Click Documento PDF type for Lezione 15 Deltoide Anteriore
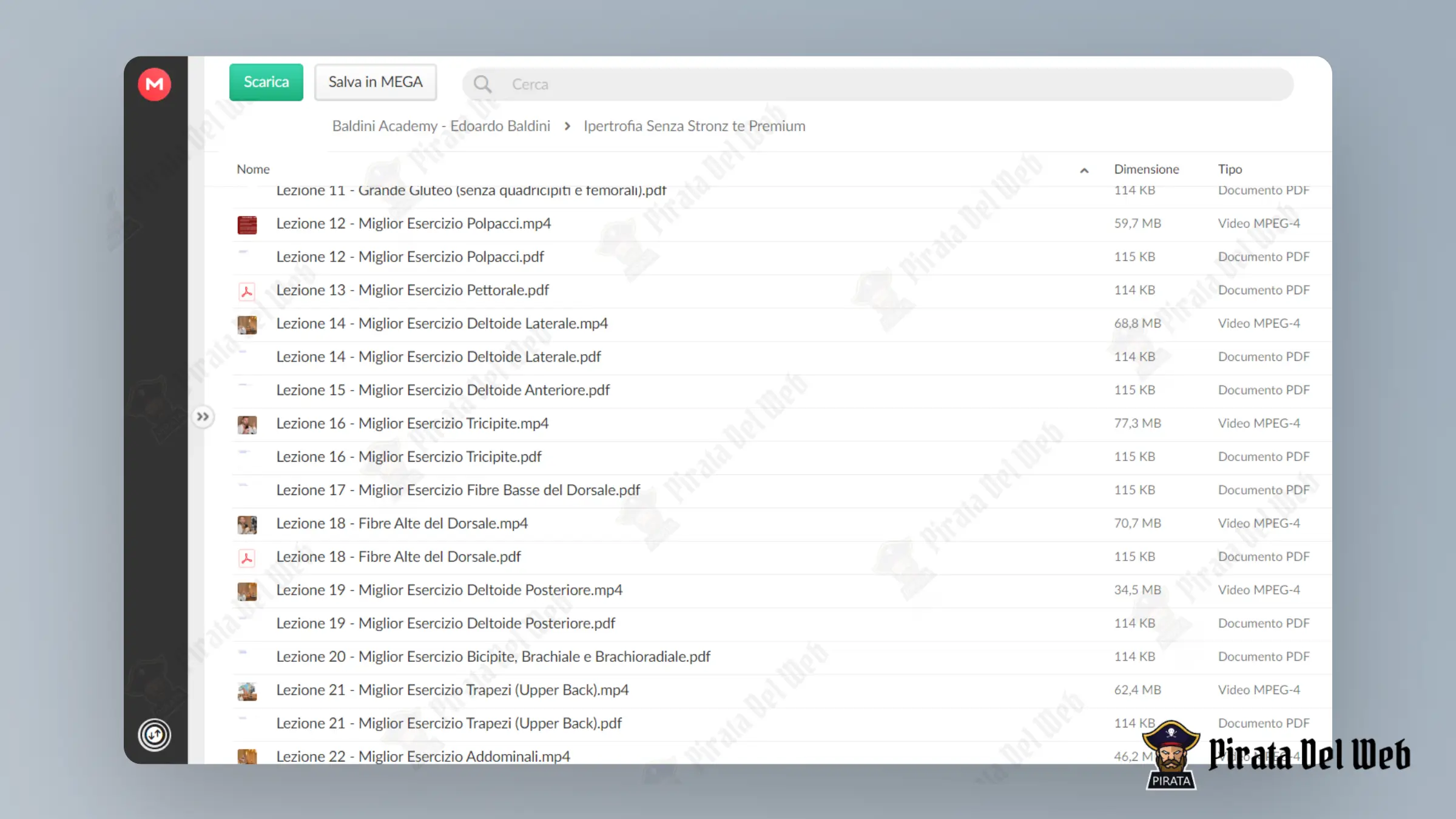Viewport: 1456px width, 819px height. (1264, 390)
